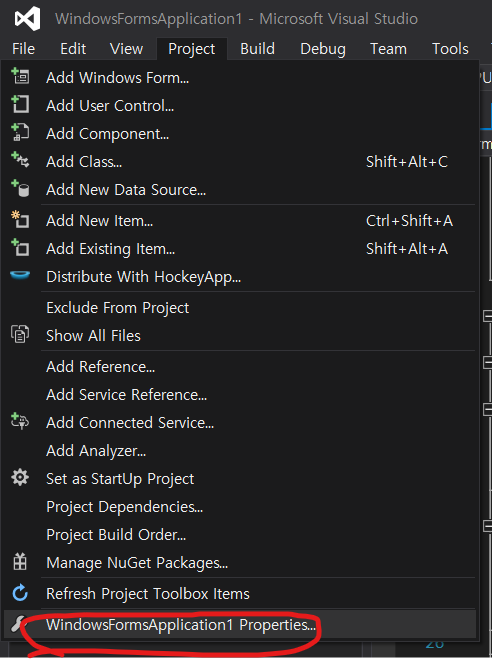The image size is (492, 659).
Task: Choose Add Analyzer... entry
Action: click(239, 451)
